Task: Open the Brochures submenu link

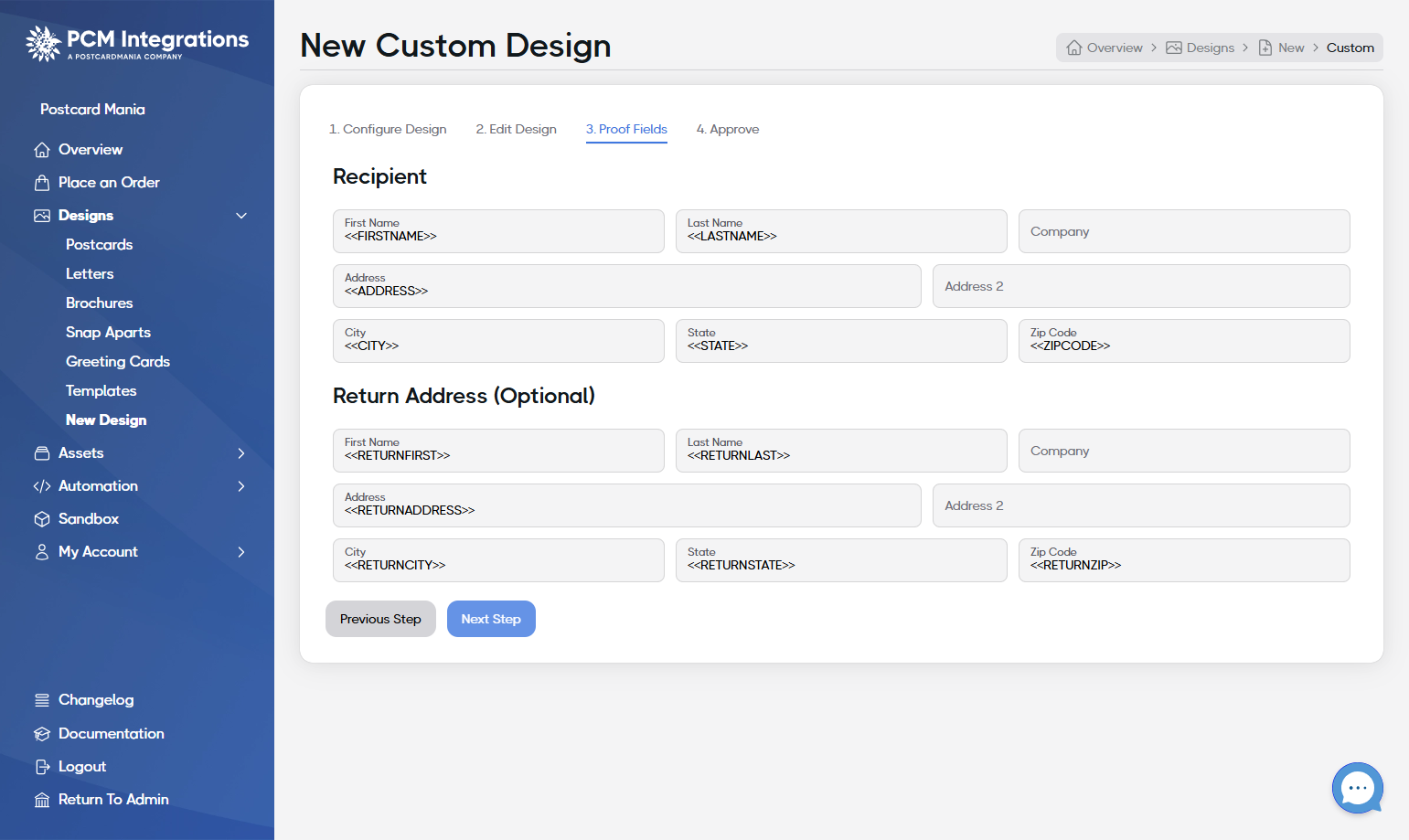Action: pyautogui.click(x=100, y=303)
